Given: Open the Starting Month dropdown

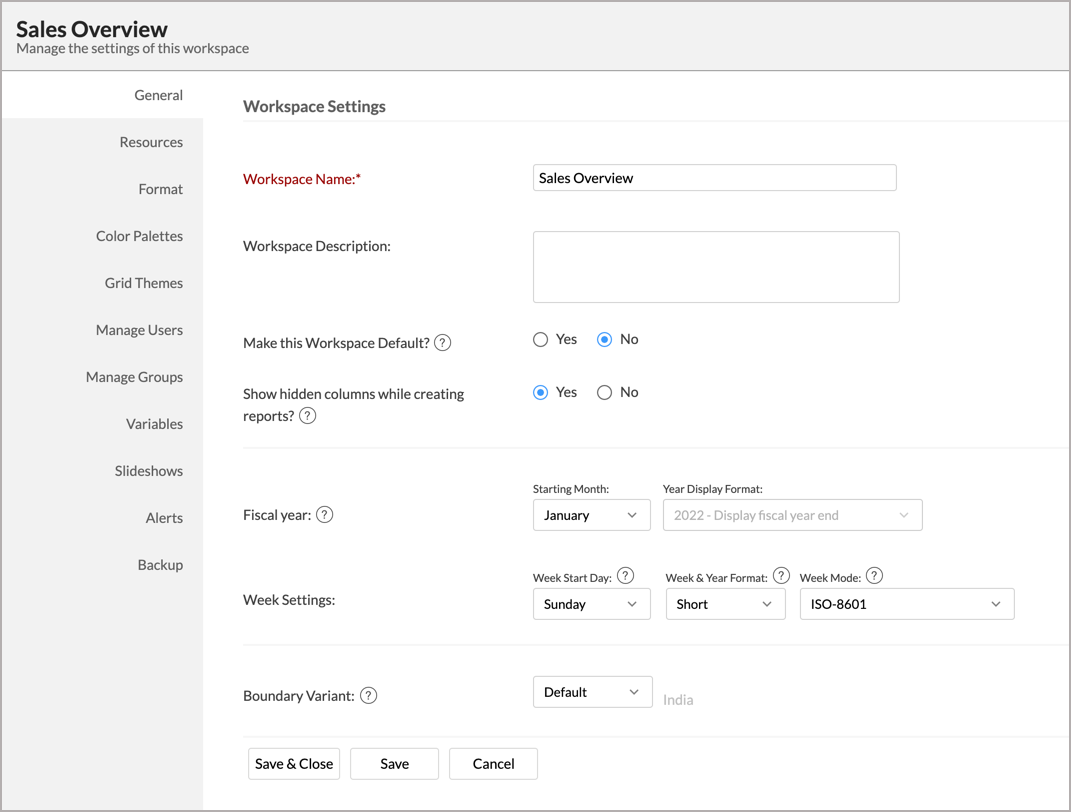Looking at the screenshot, I should click(x=591, y=516).
